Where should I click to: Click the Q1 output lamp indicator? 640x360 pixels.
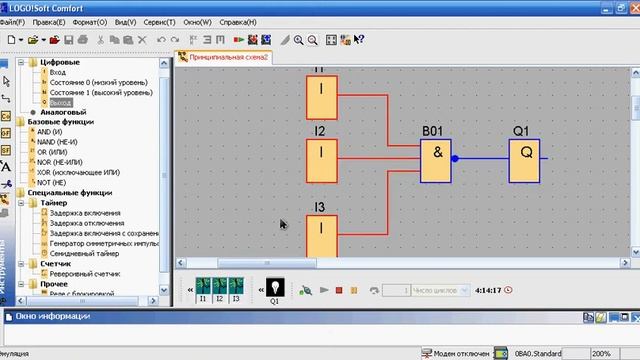click(x=275, y=287)
